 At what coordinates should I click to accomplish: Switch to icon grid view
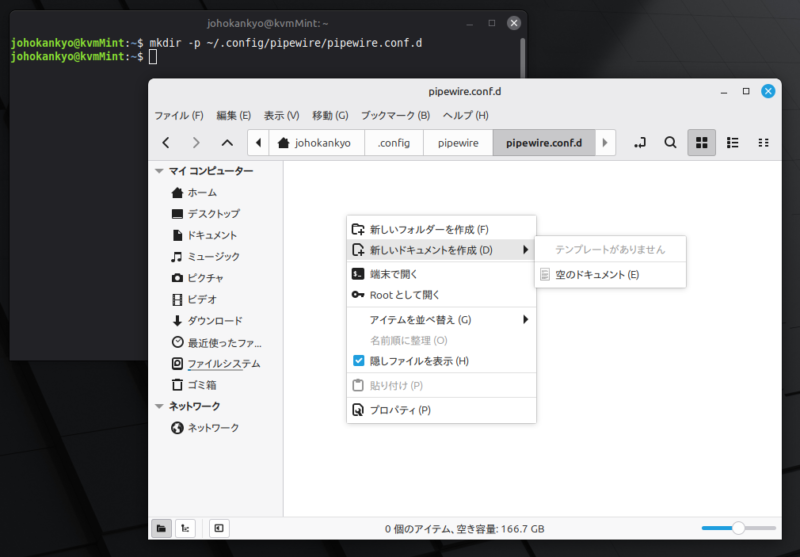coord(702,143)
